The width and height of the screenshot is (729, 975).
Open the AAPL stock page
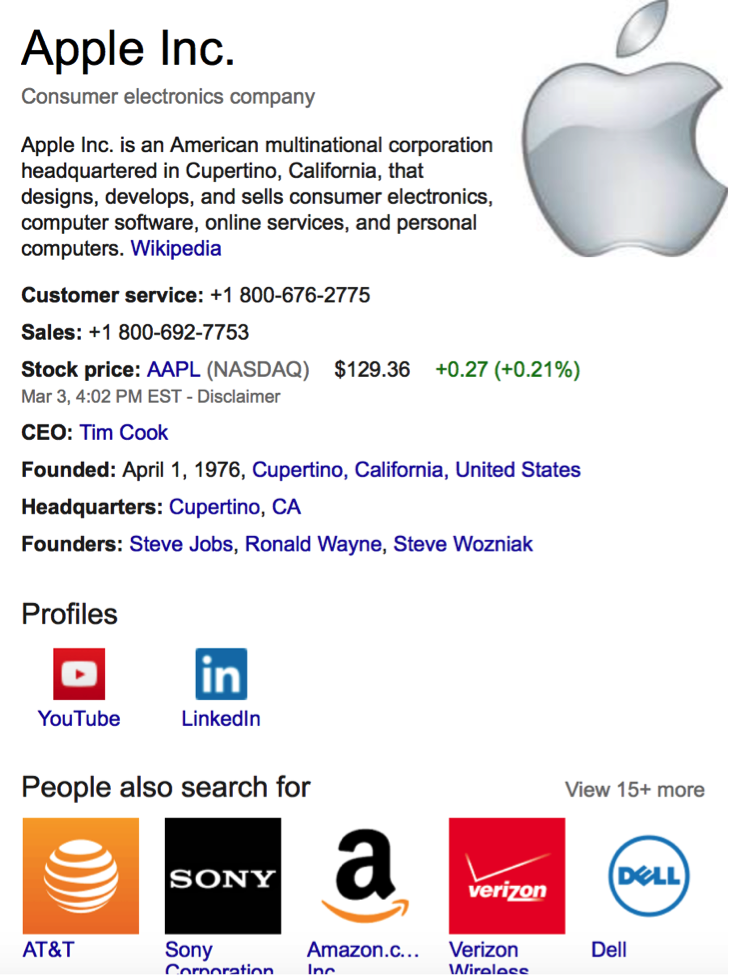coord(172,369)
